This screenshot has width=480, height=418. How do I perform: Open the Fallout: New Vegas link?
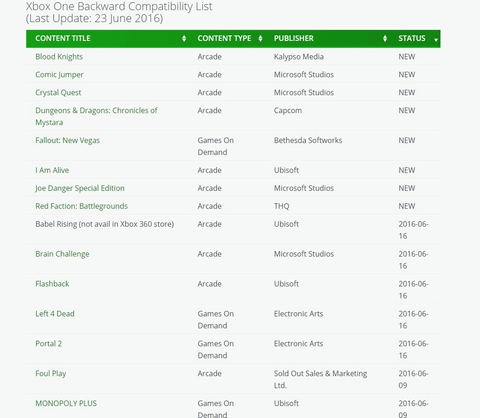(68, 140)
